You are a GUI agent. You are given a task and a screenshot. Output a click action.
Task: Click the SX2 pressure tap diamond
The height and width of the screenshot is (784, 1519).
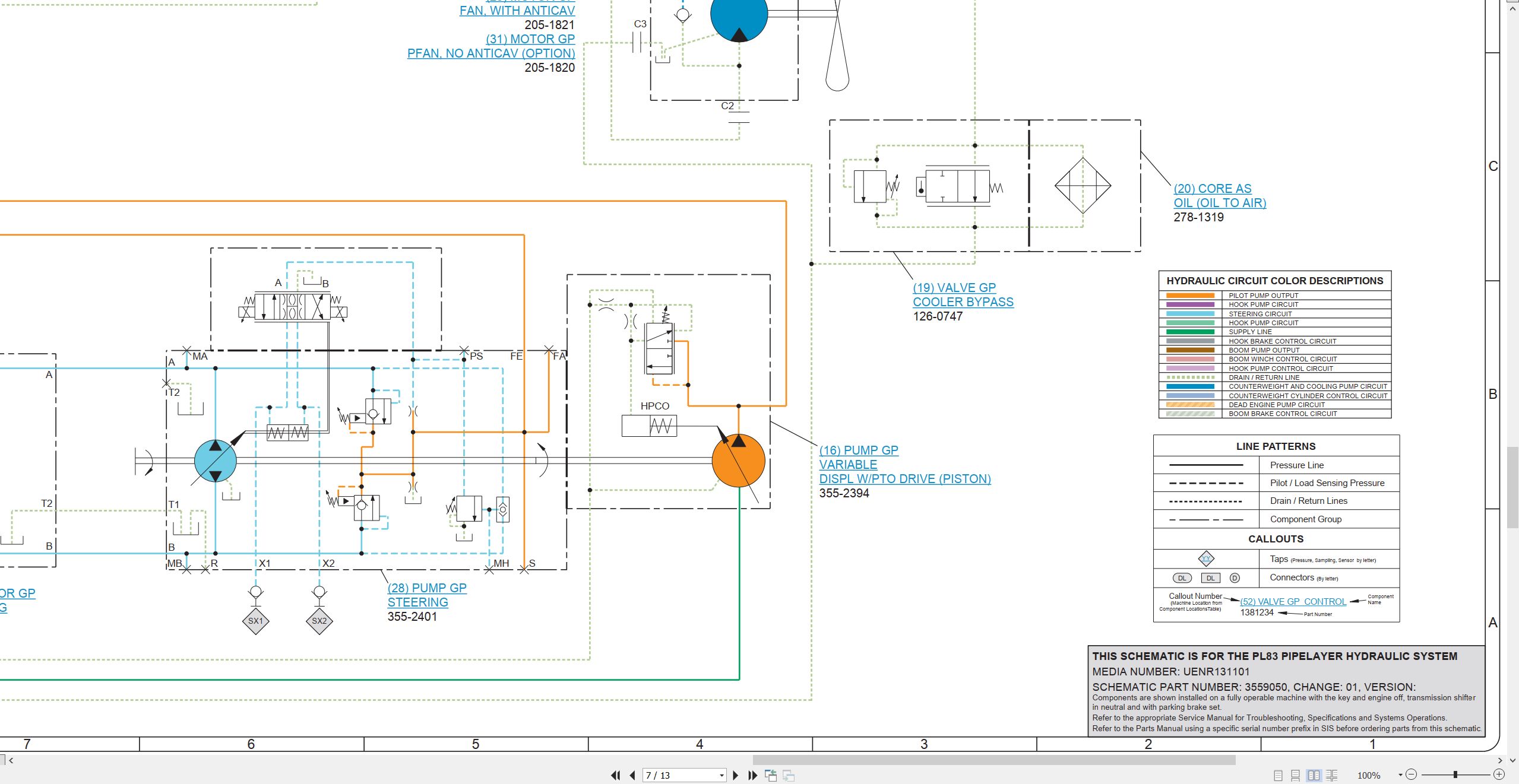click(319, 621)
